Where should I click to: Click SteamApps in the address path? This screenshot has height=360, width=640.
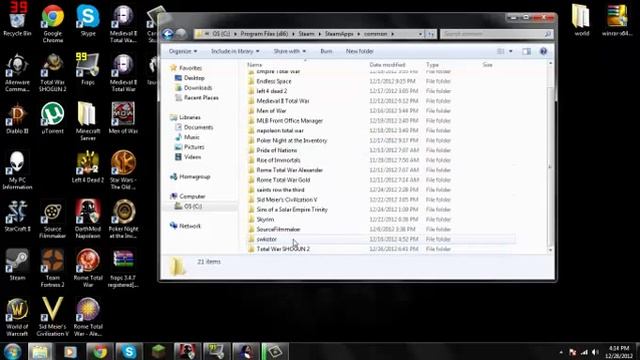point(339,34)
